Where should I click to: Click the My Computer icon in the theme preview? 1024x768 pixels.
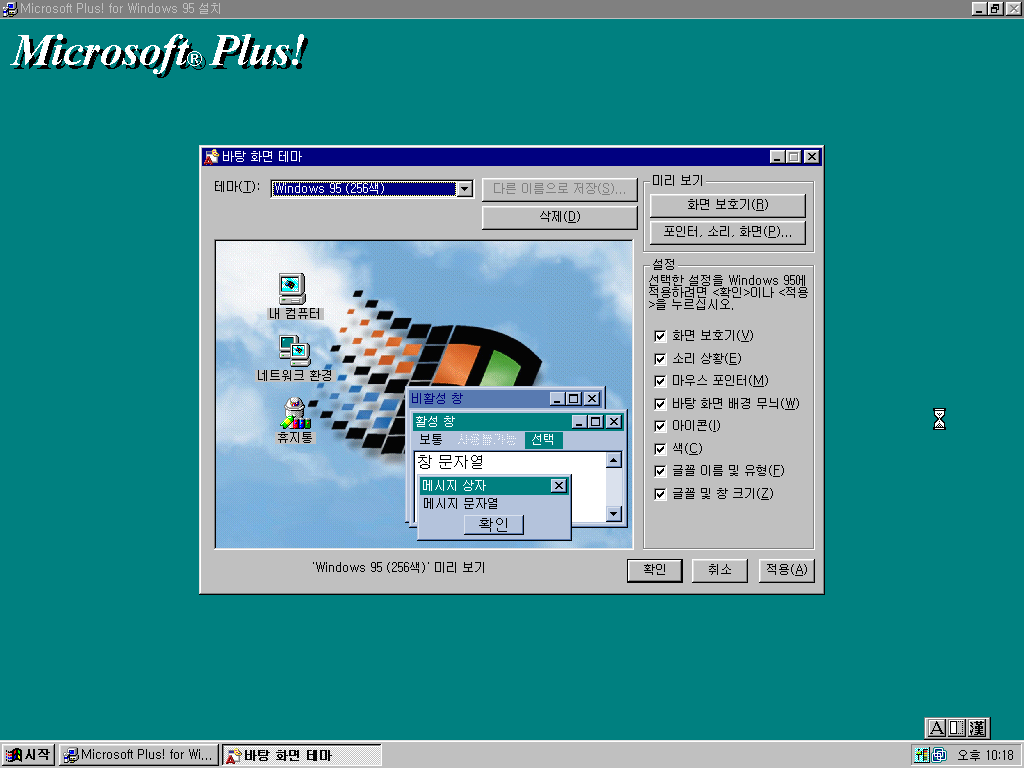tap(292, 289)
